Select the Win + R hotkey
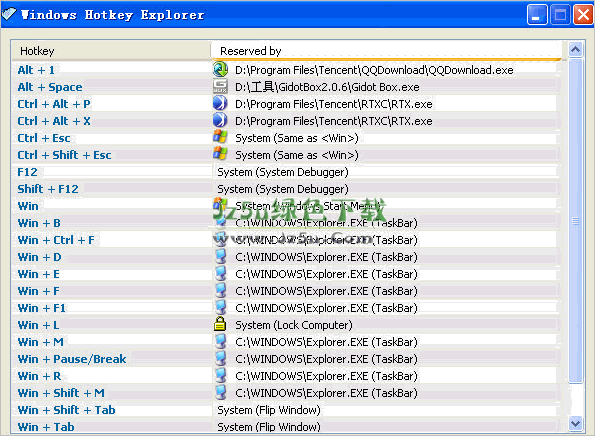 (39, 376)
